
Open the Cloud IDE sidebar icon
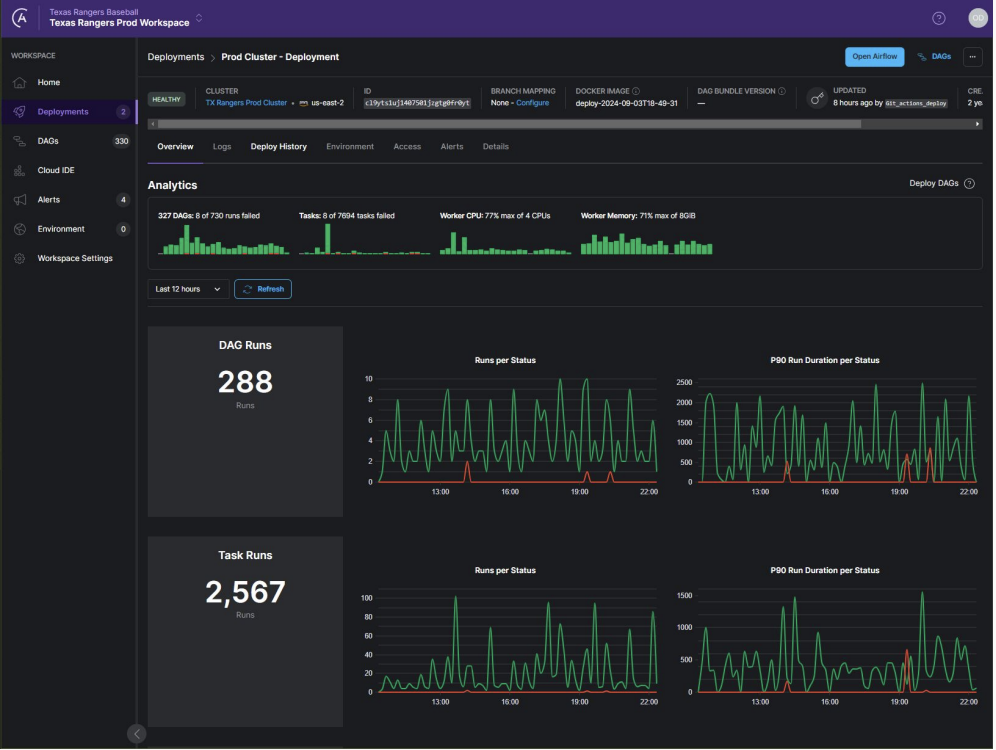coord(19,170)
